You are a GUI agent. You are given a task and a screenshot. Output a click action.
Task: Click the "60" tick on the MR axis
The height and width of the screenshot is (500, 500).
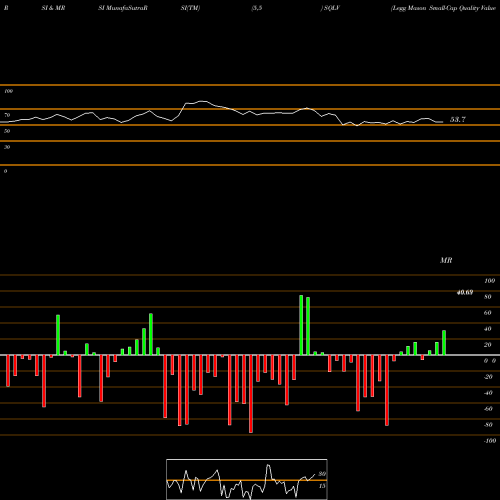(488, 313)
